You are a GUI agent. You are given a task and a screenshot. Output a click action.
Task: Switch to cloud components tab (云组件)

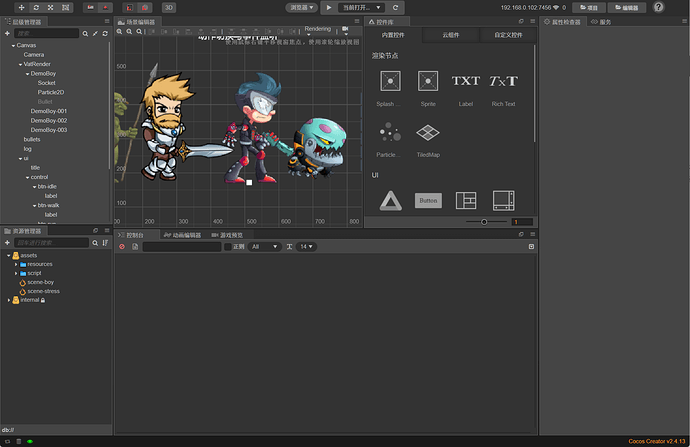(451, 35)
